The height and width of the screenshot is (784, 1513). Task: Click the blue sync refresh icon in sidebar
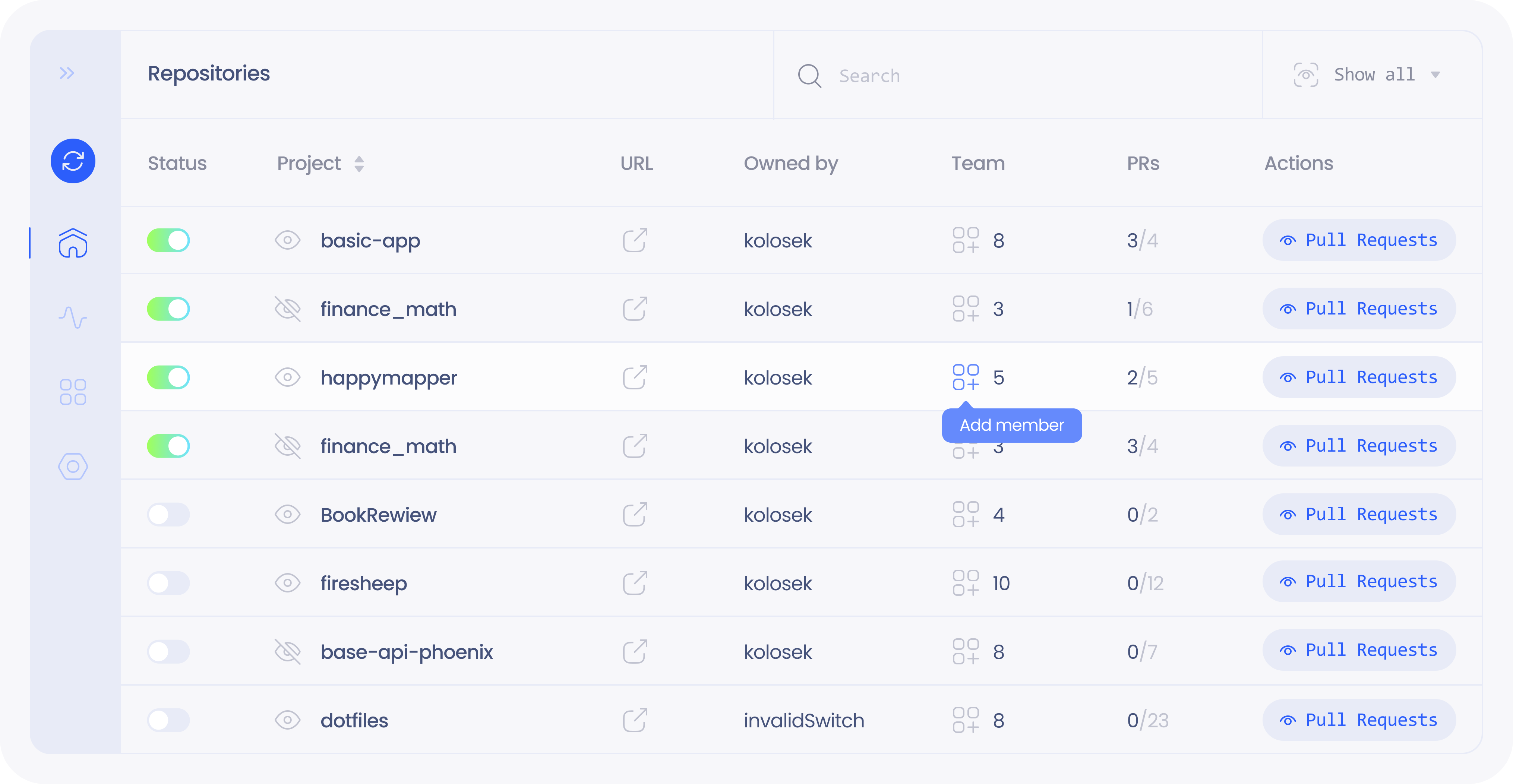coord(73,161)
